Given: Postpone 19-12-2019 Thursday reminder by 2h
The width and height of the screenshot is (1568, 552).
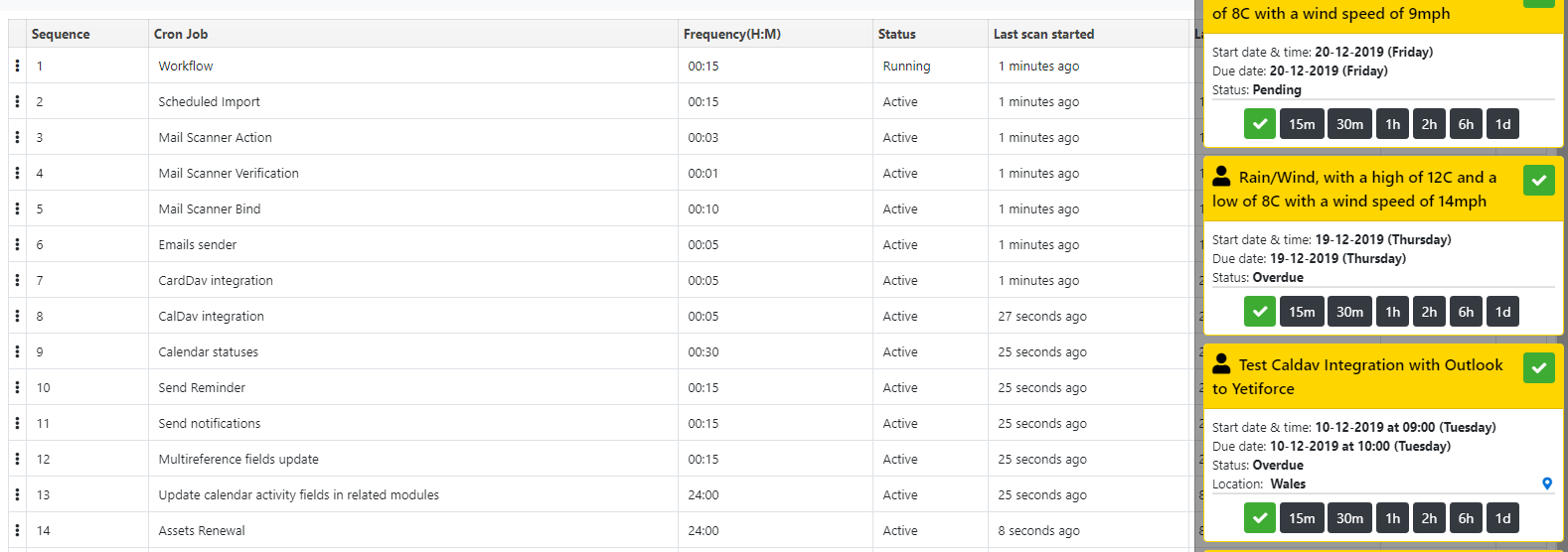Looking at the screenshot, I should coord(1429,312).
